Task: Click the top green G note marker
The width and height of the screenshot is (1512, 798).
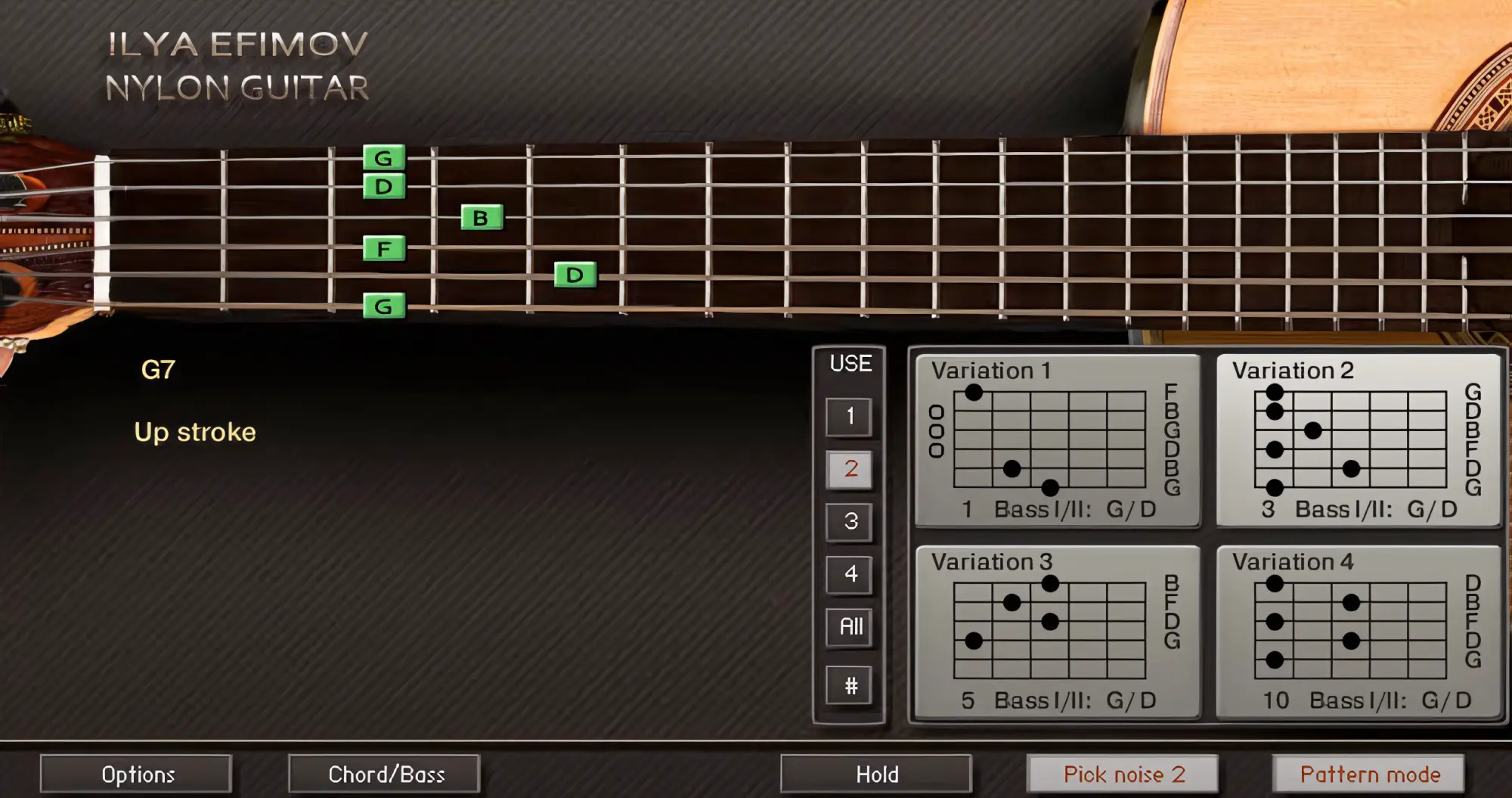Action: 384,157
